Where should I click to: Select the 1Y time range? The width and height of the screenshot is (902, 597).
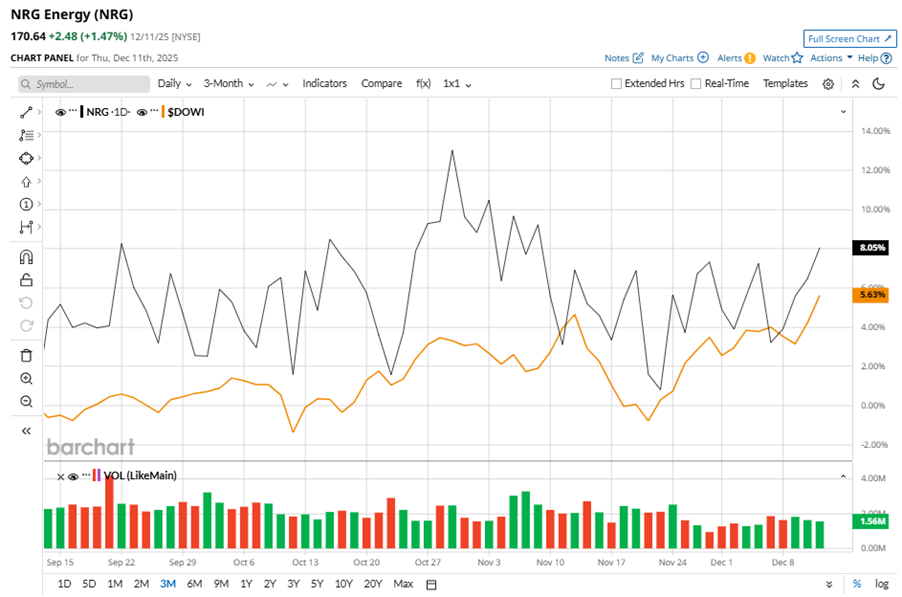tap(246, 584)
